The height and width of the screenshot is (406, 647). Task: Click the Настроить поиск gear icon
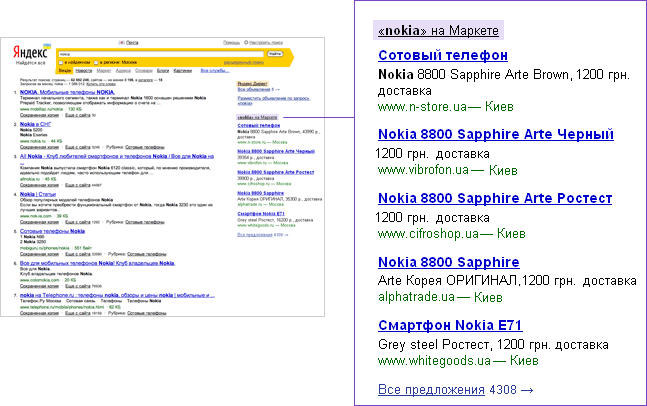click(246, 42)
